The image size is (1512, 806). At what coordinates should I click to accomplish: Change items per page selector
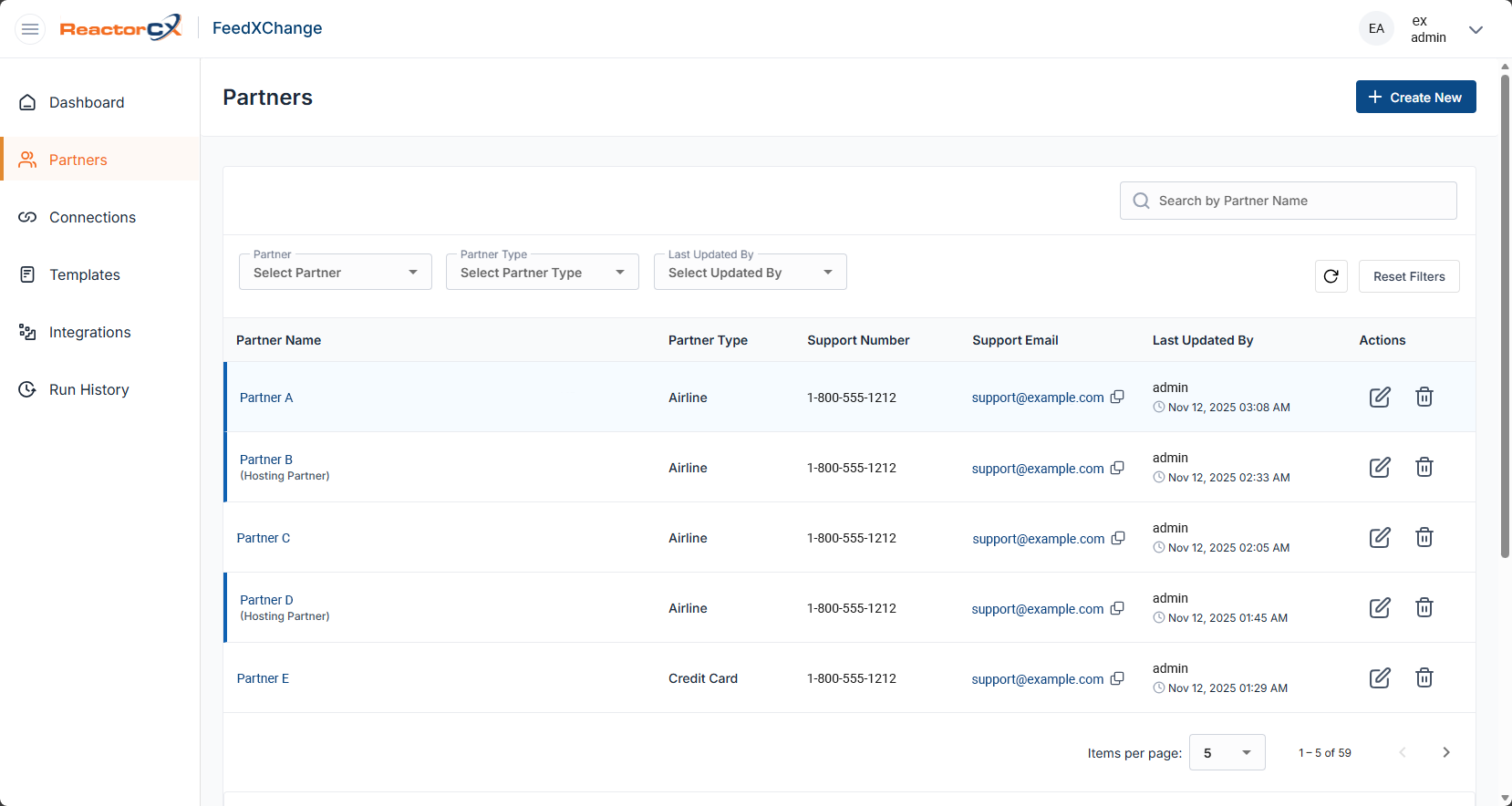(x=1227, y=752)
